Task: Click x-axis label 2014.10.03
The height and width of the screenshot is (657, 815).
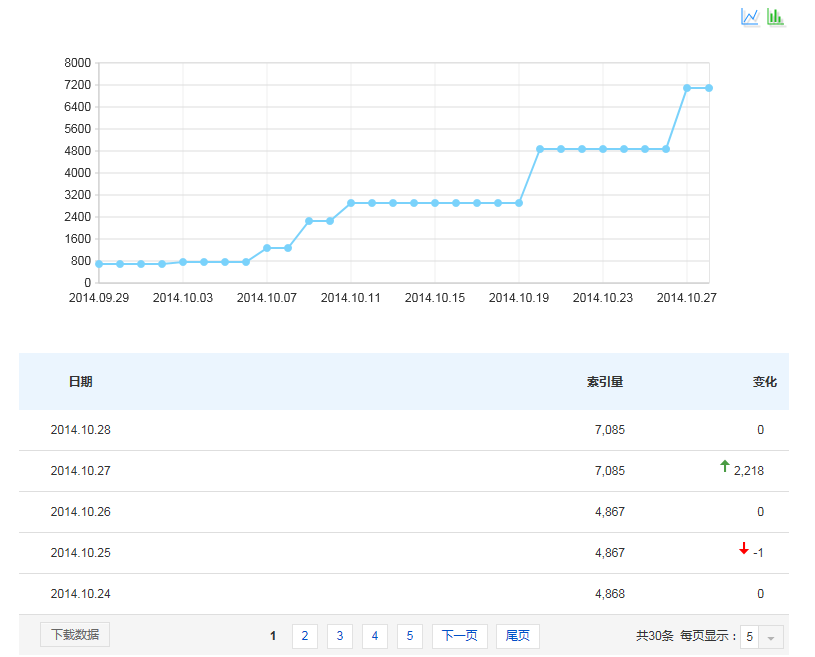Action: tap(182, 298)
